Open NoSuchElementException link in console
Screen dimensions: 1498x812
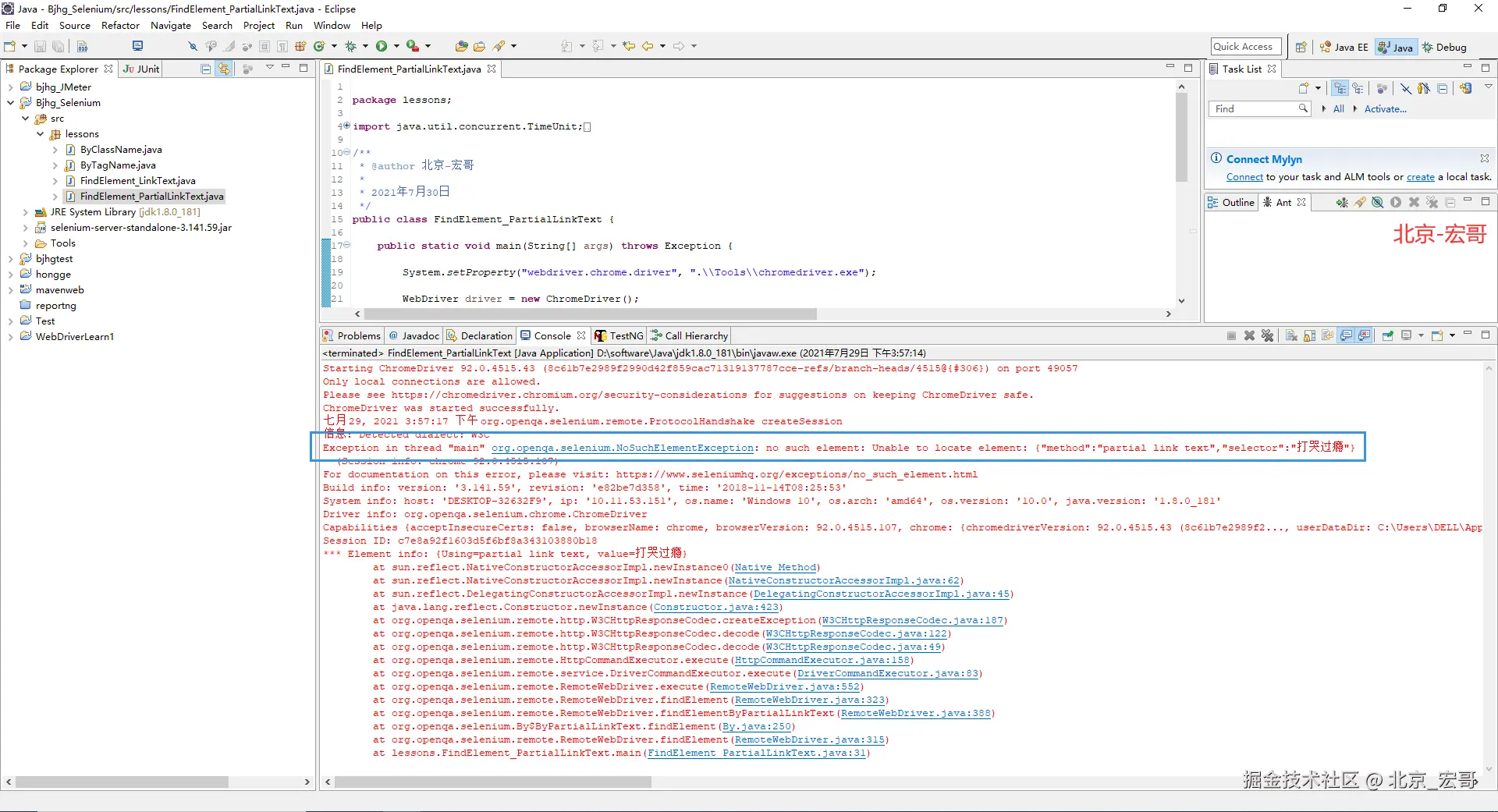pyautogui.click(x=623, y=448)
